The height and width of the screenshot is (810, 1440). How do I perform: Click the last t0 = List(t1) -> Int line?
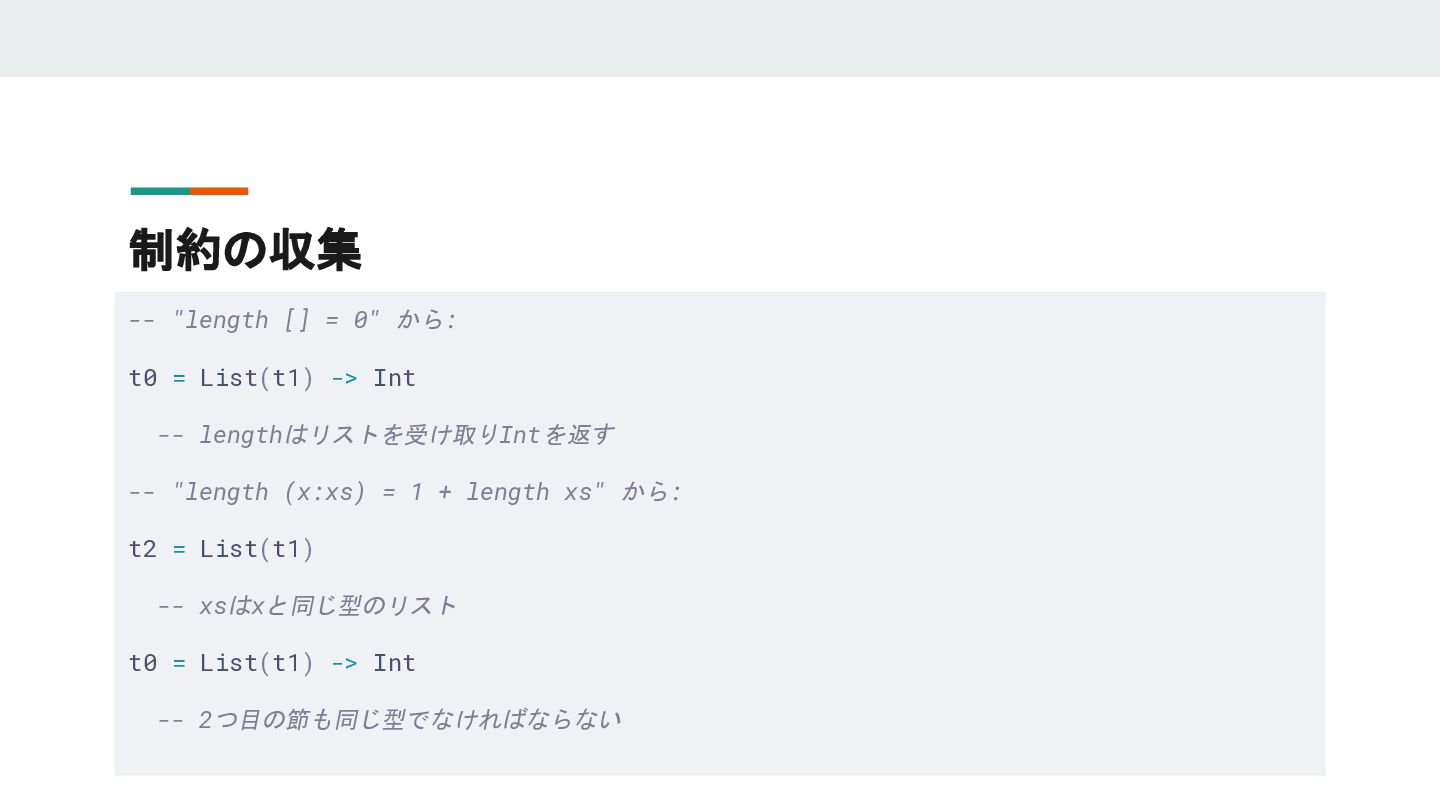[272, 663]
